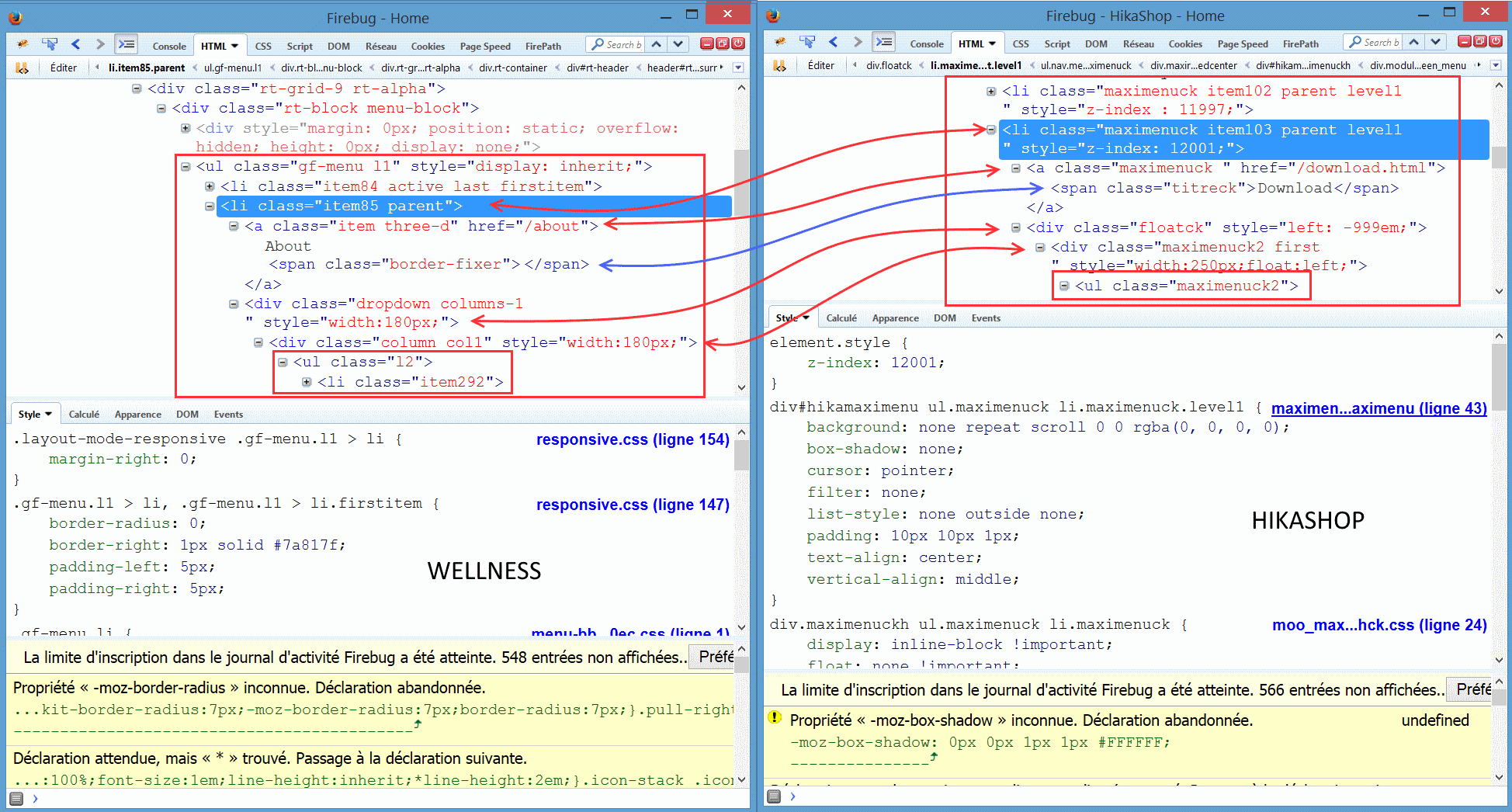Viewport: 1512px width, 812px height.
Task: Select Events side tab in HikaShop window
Action: pos(986,318)
